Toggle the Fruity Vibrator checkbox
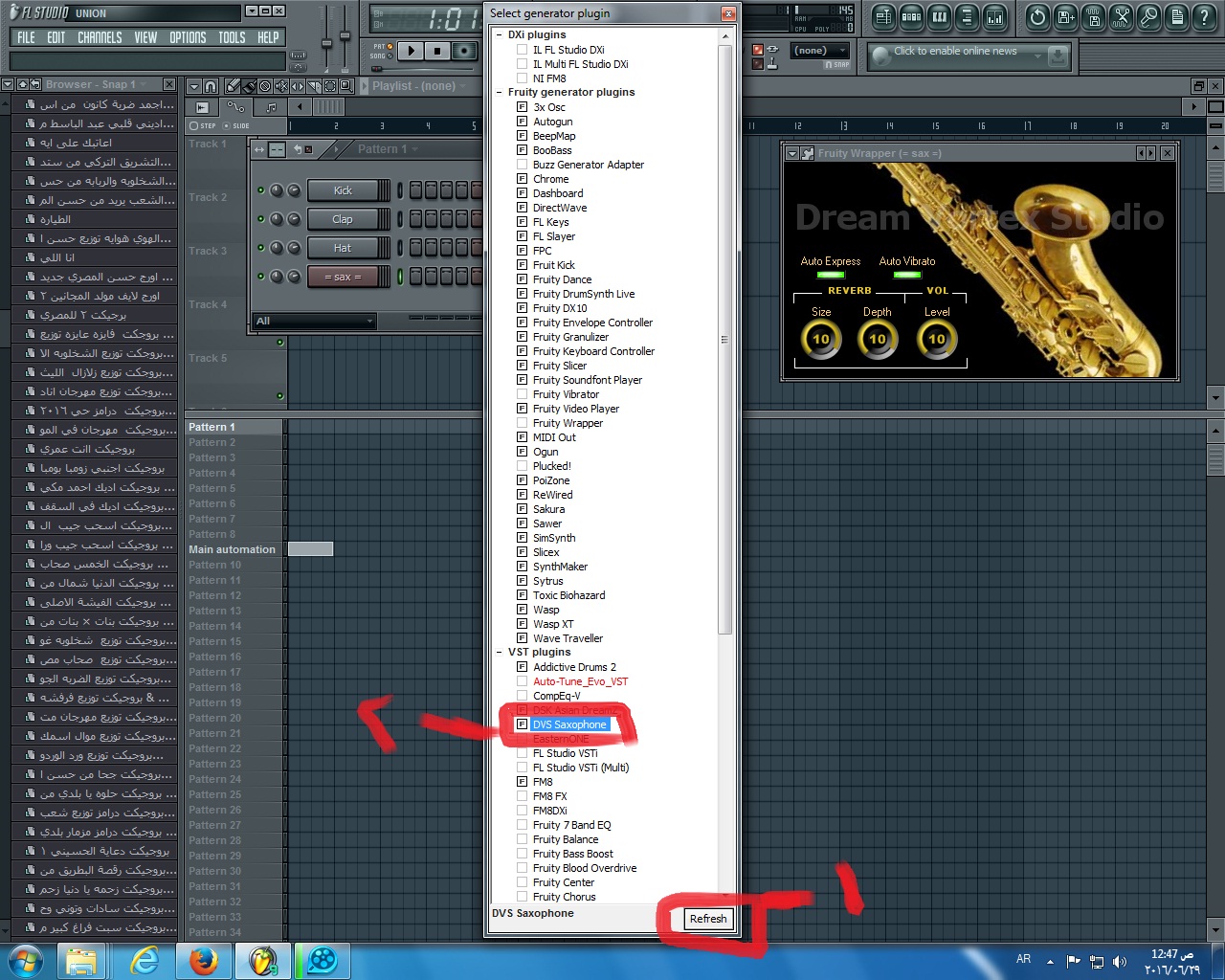1225x980 pixels. (522, 394)
